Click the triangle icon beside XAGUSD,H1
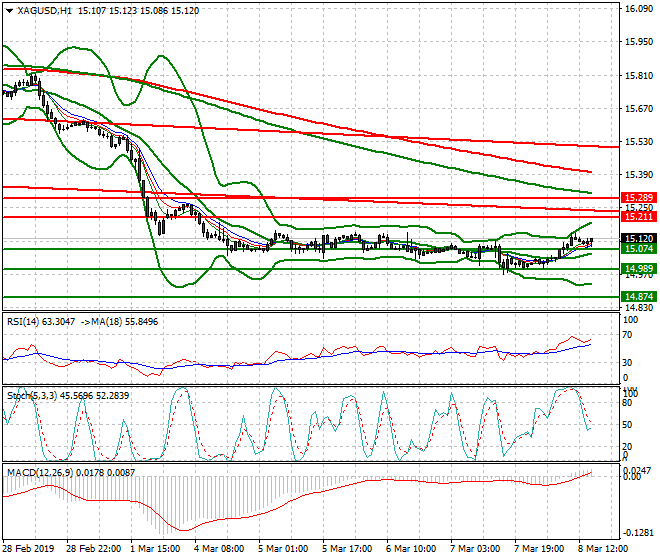The height and width of the screenshot is (560, 660). pos(9,10)
